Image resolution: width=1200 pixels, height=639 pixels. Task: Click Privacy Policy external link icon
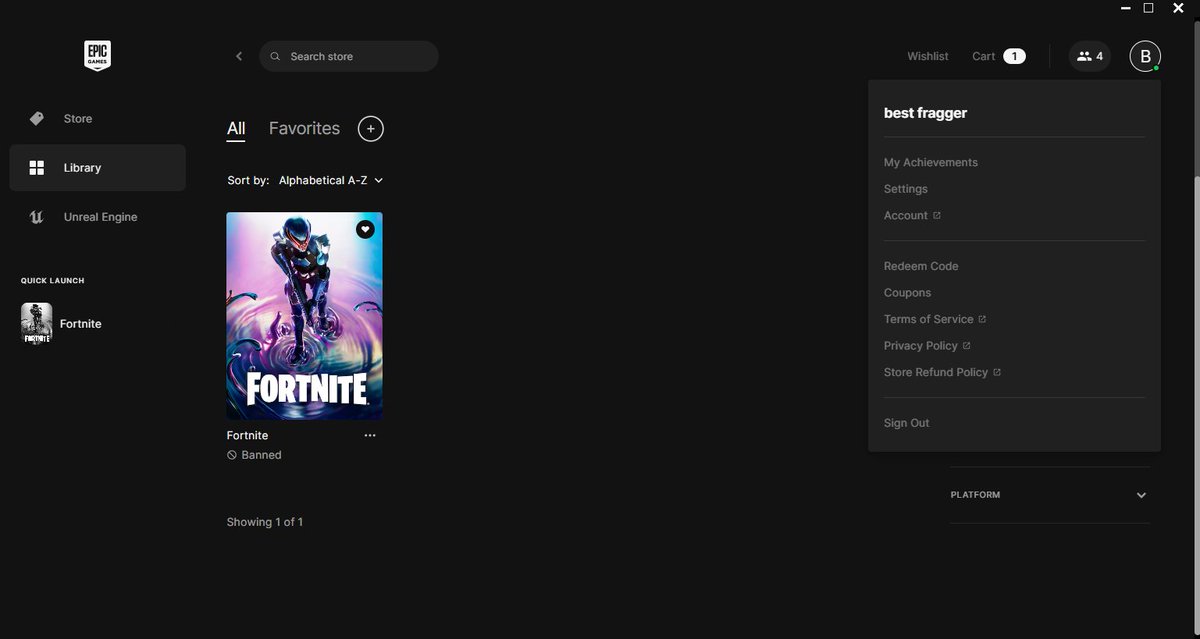click(x=966, y=346)
